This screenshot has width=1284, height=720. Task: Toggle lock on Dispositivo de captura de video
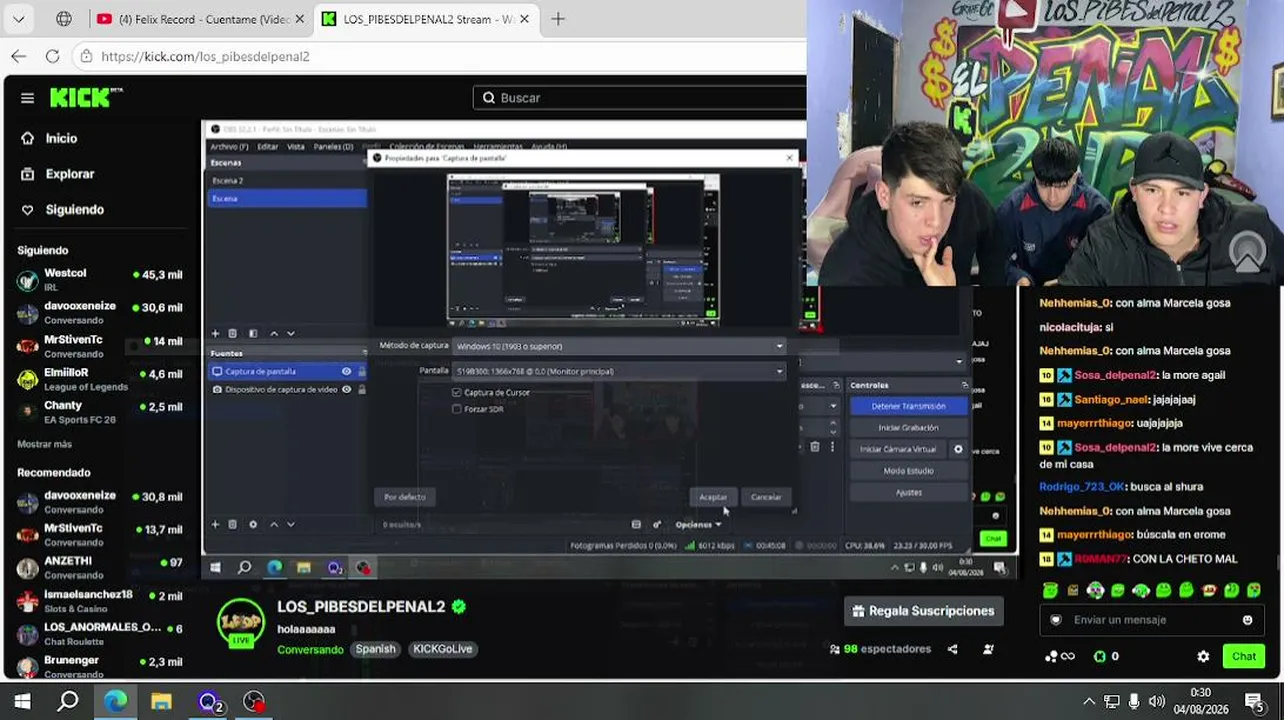(x=361, y=389)
